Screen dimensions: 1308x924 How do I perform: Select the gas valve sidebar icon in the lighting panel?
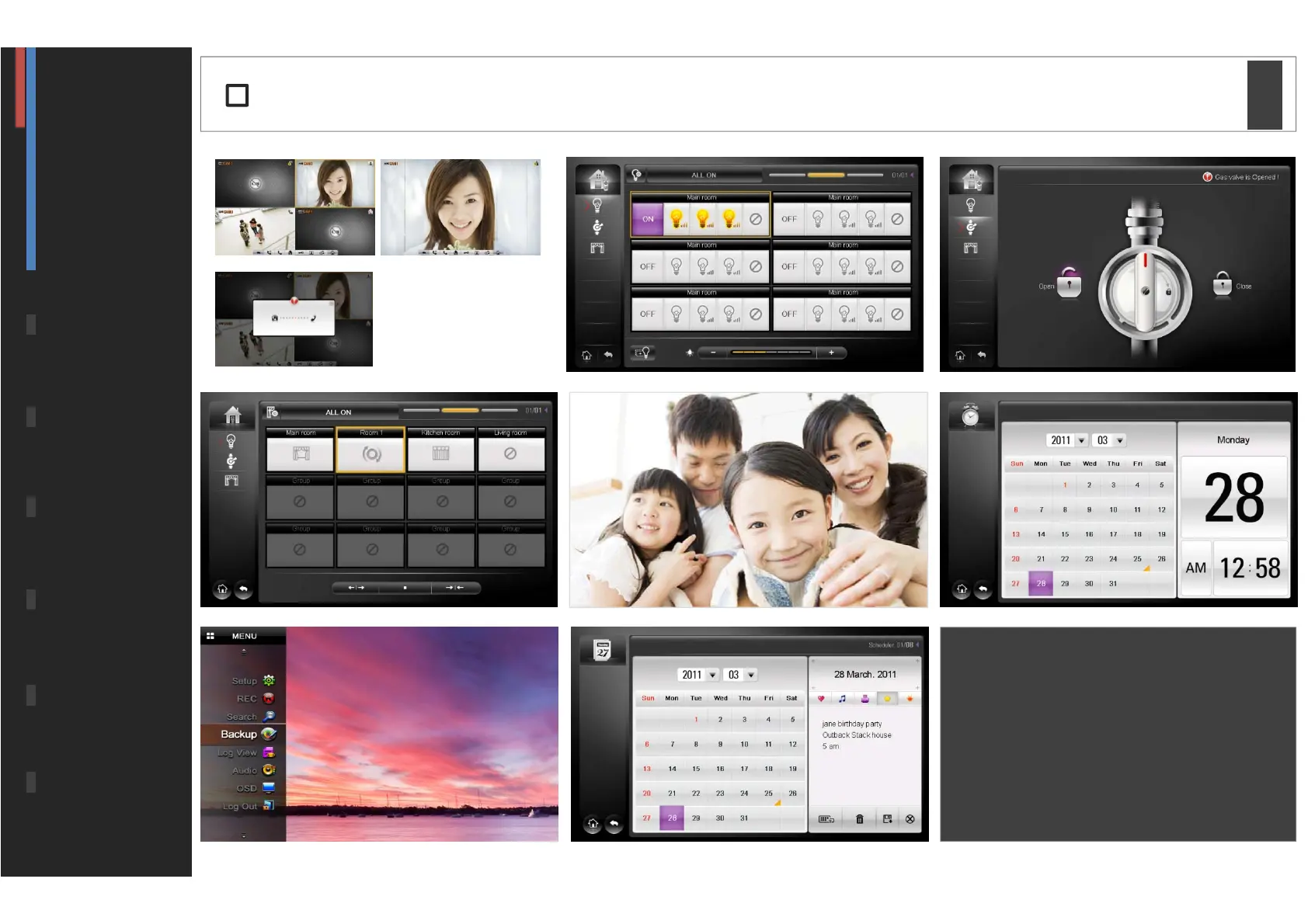tap(597, 227)
